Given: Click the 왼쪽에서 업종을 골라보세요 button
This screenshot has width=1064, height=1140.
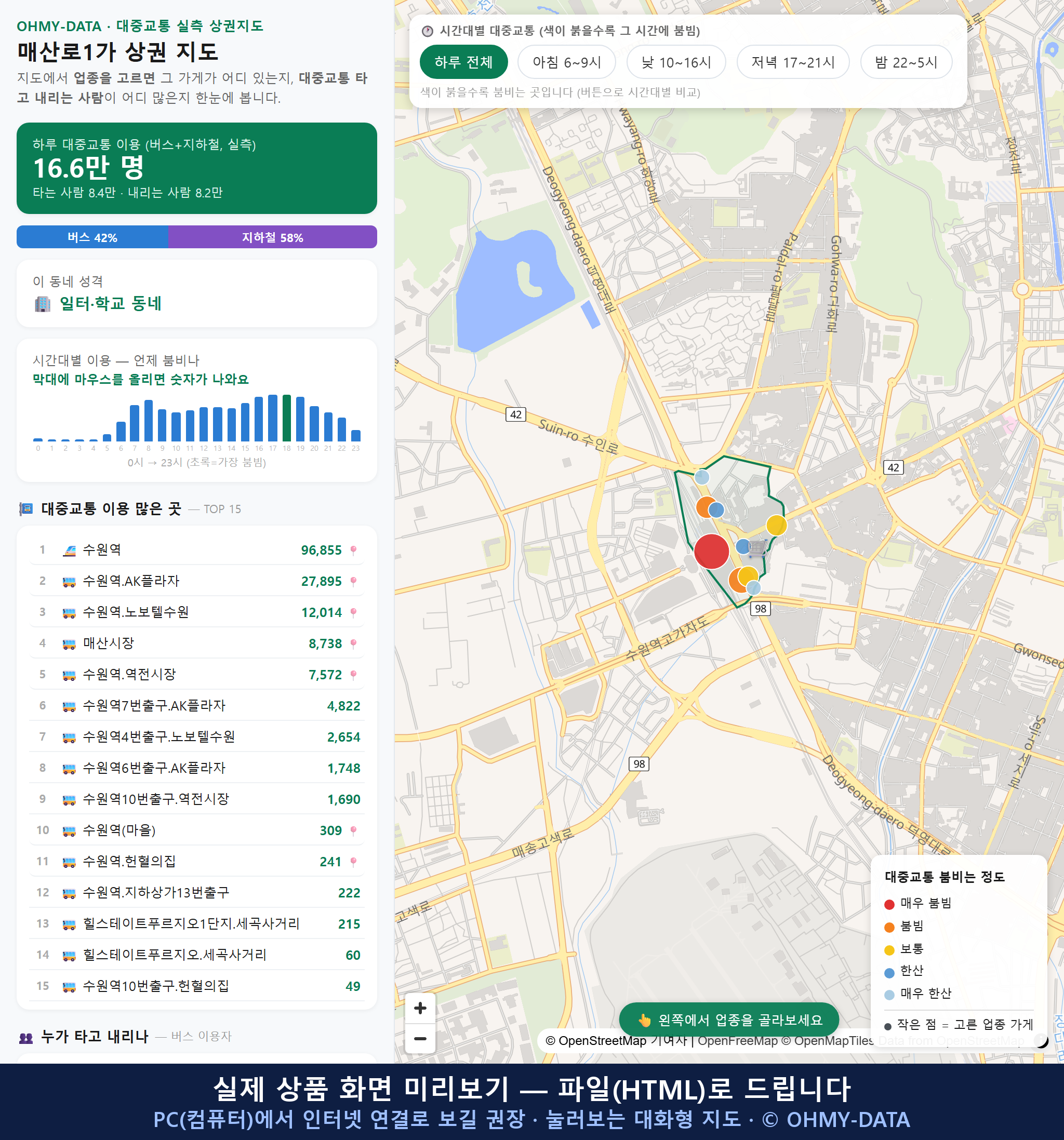Looking at the screenshot, I should coord(729,1020).
